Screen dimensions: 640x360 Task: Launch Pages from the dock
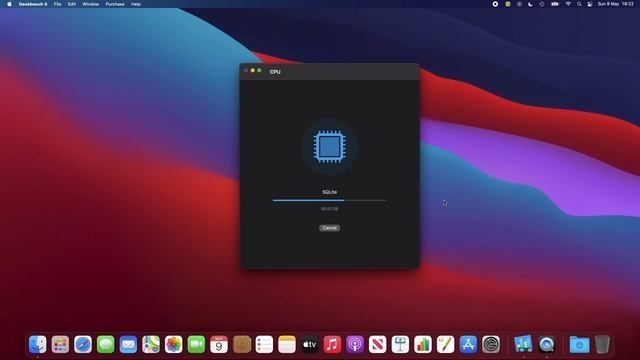445,344
